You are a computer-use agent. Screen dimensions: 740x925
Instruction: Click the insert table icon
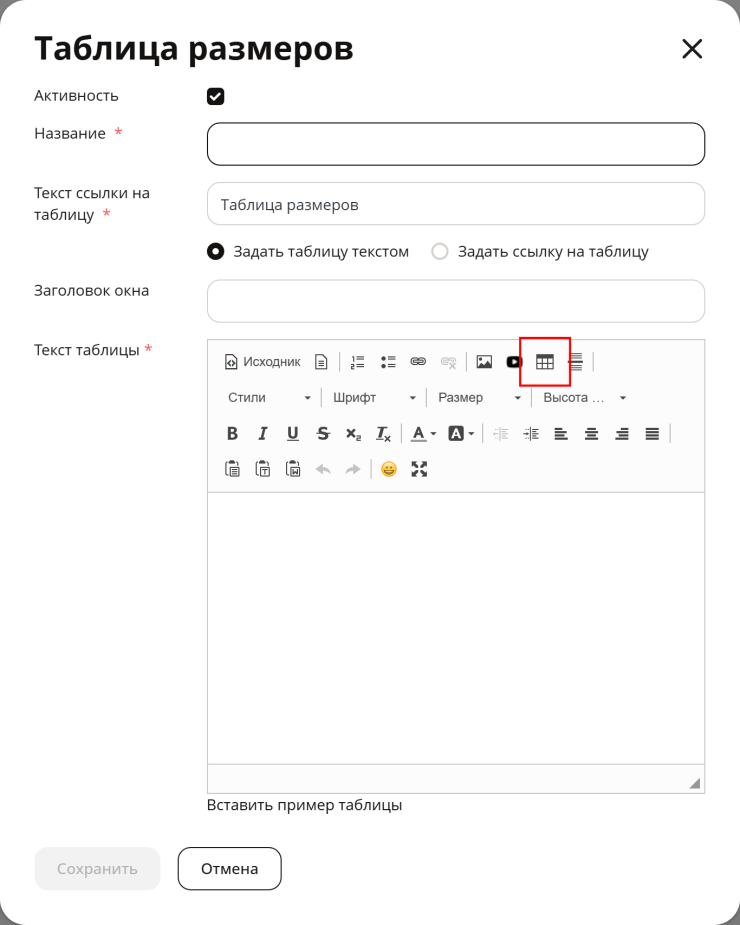(545, 362)
